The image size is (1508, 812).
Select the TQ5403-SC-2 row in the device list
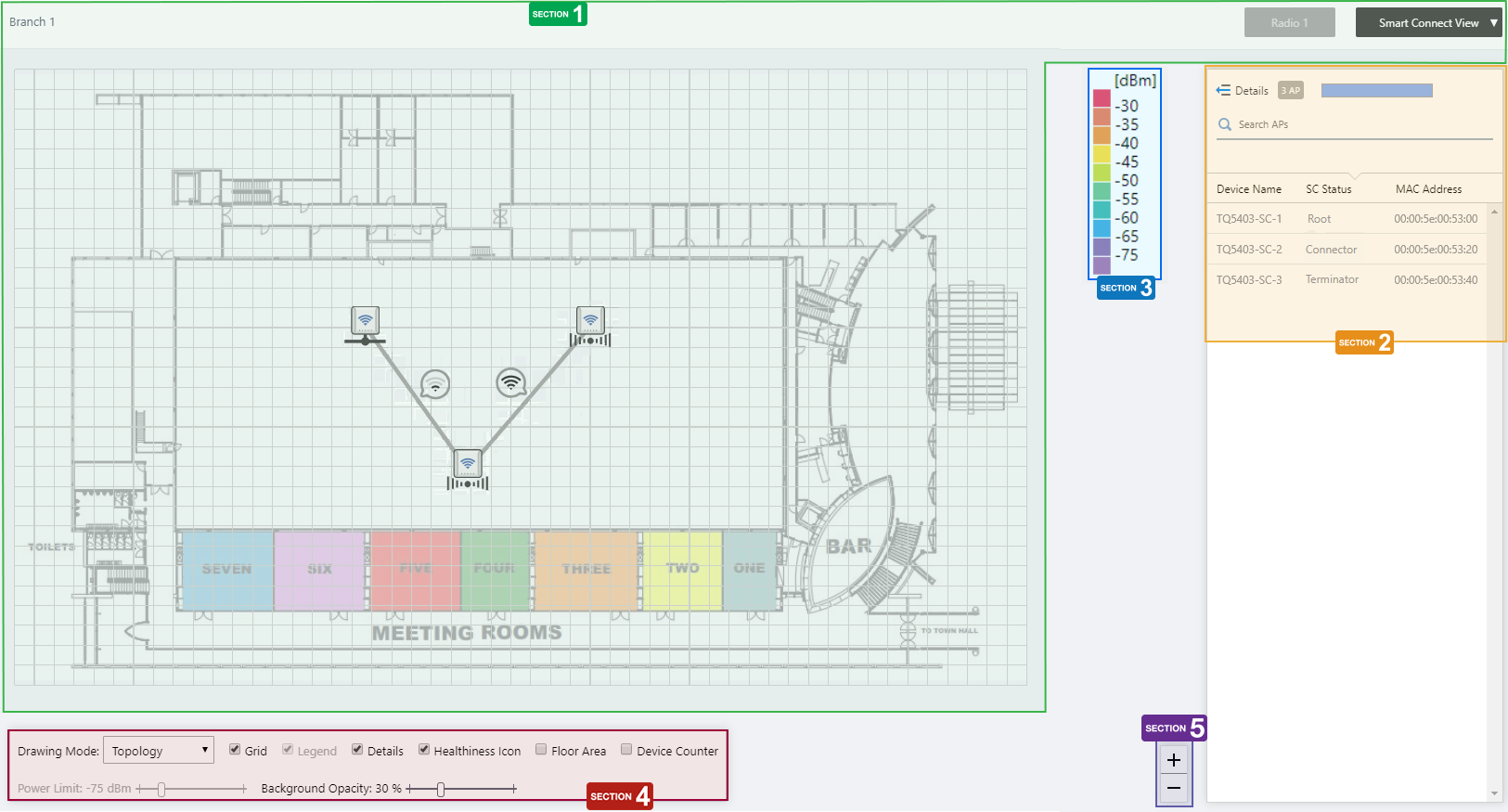pos(1347,250)
